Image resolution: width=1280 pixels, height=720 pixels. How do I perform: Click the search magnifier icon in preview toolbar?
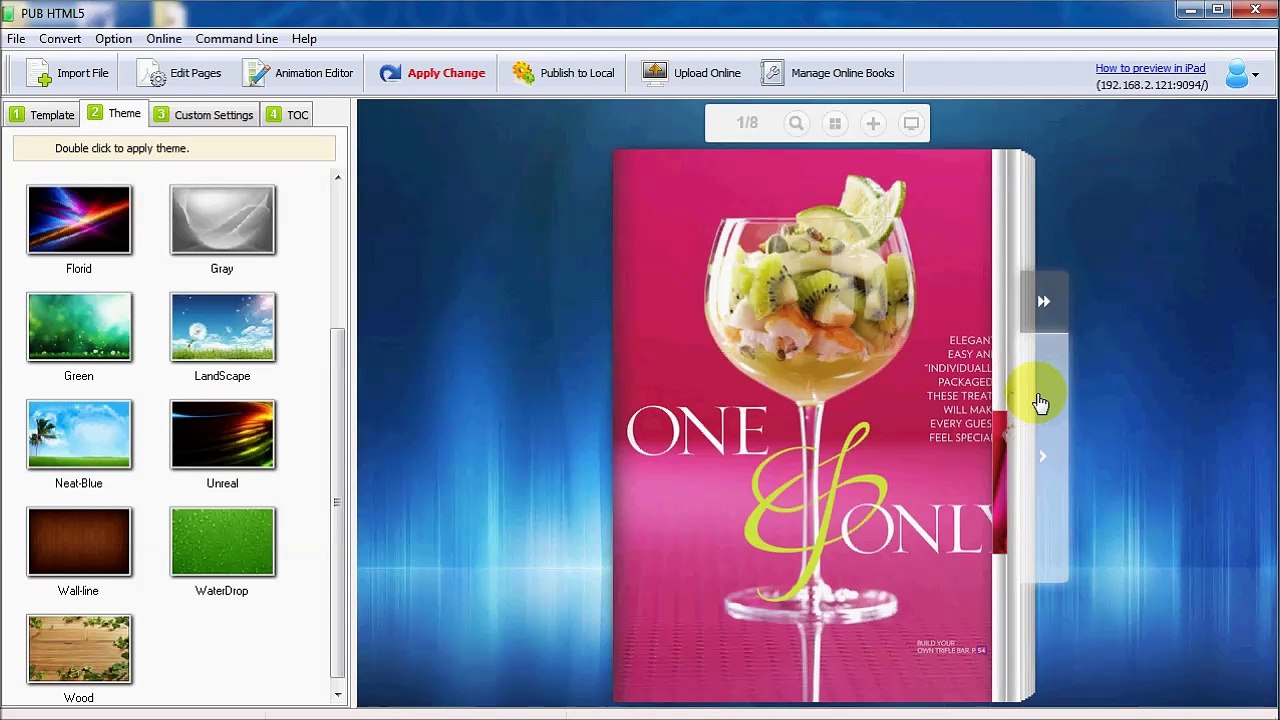[x=796, y=124]
